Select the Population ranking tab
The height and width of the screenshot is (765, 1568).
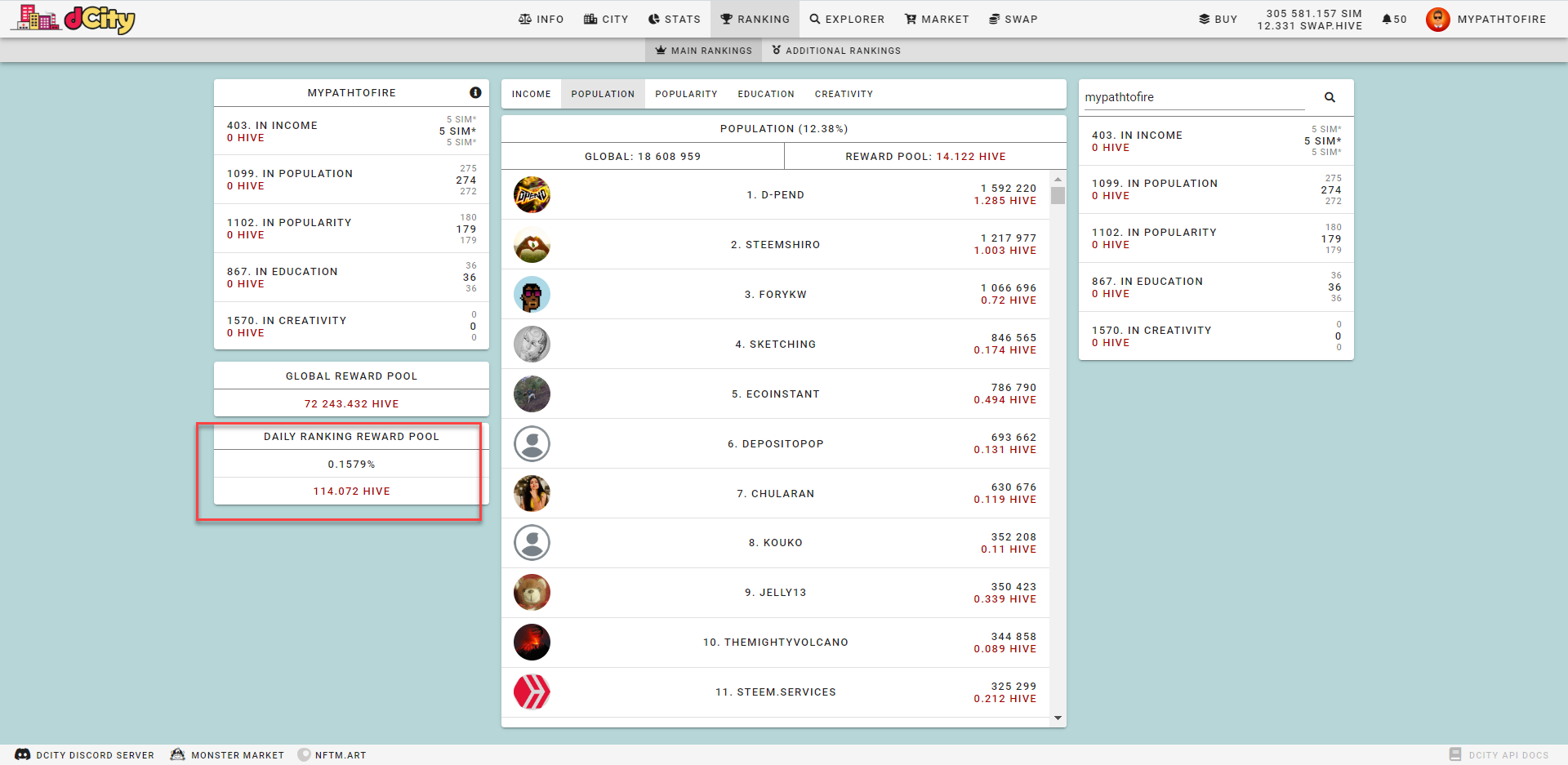[x=603, y=94]
